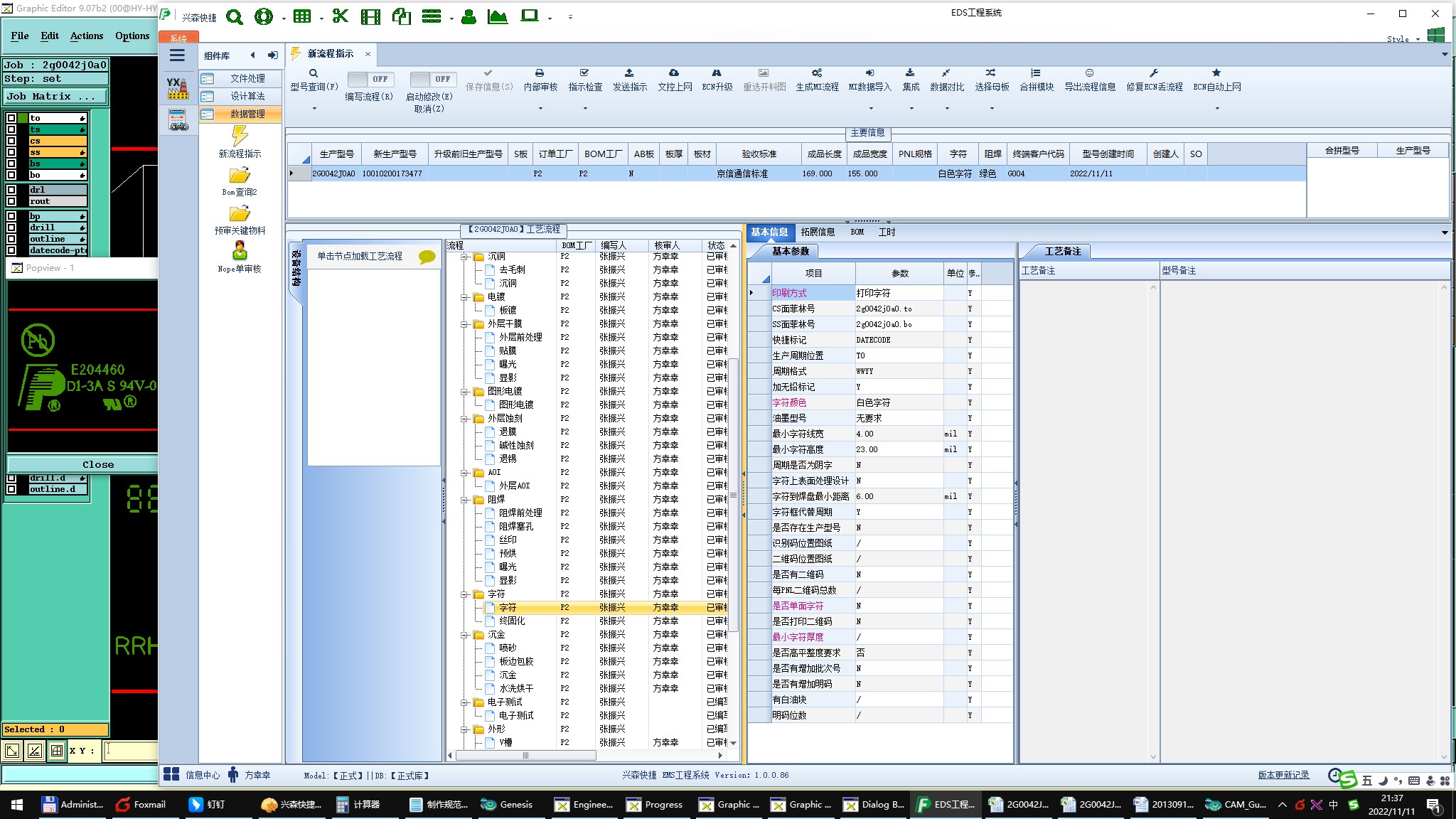The image size is (1456, 819).
Task: Click the 版本更新记录 link
Action: [x=1283, y=775]
